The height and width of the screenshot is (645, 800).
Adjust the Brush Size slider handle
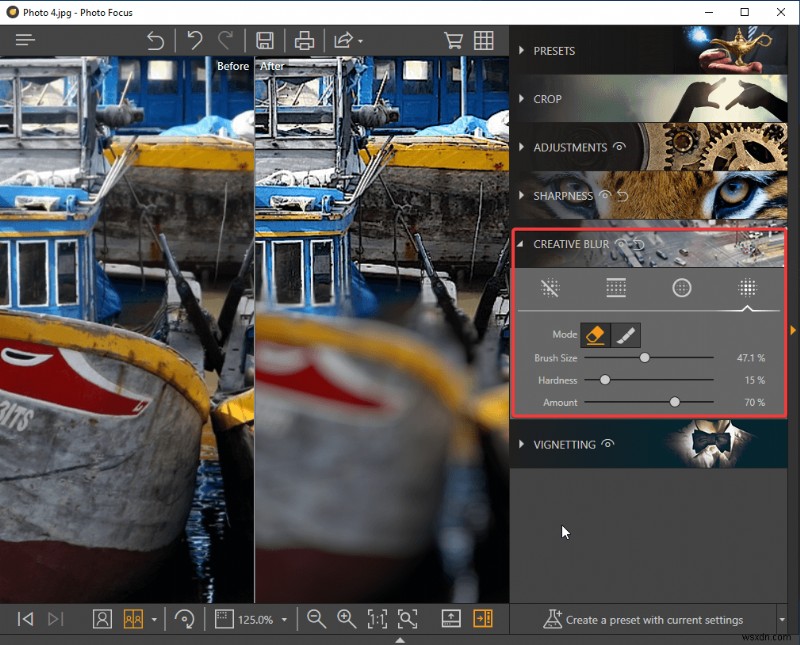click(x=644, y=358)
